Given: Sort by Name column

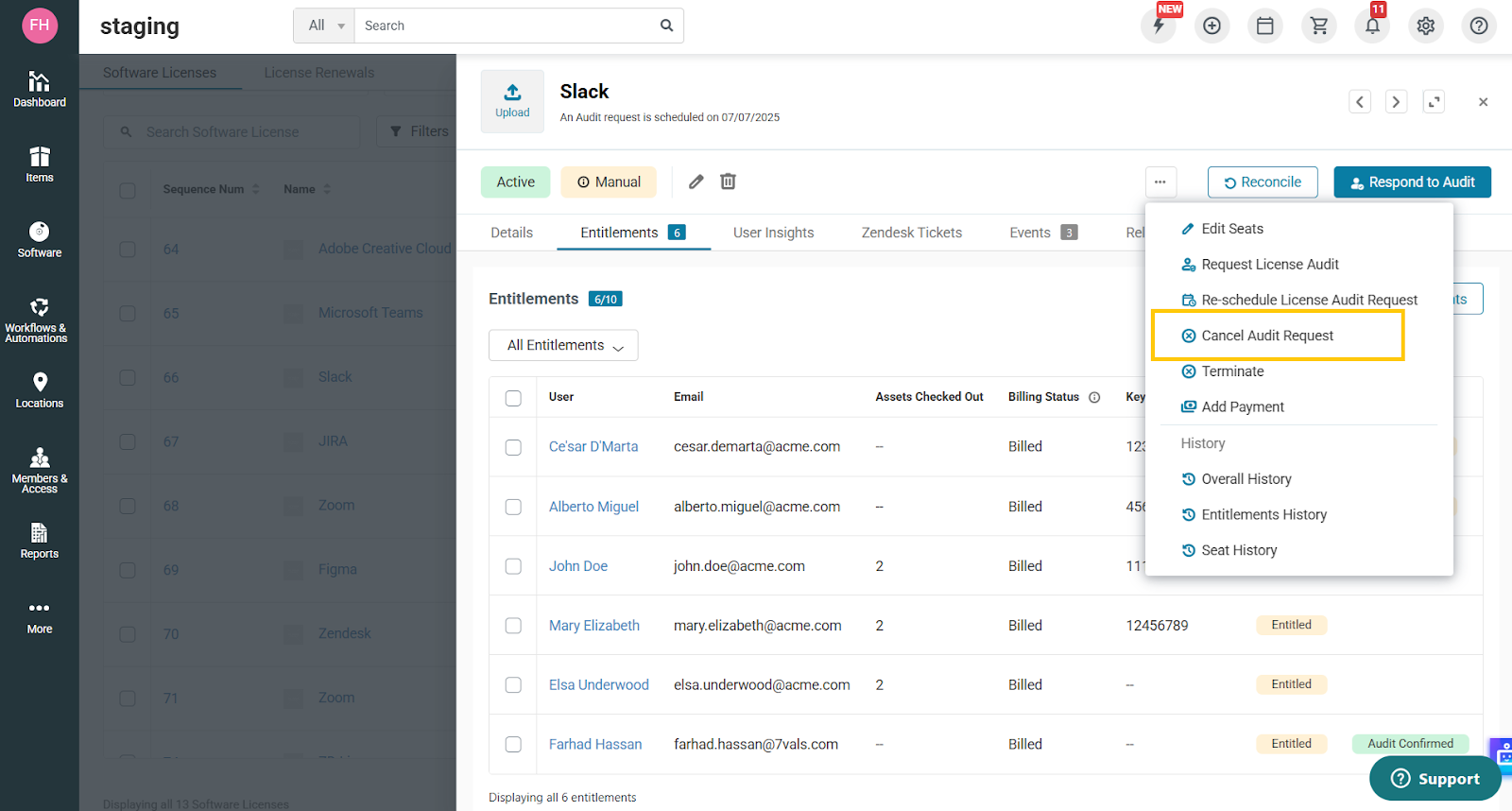Looking at the screenshot, I should point(307,189).
